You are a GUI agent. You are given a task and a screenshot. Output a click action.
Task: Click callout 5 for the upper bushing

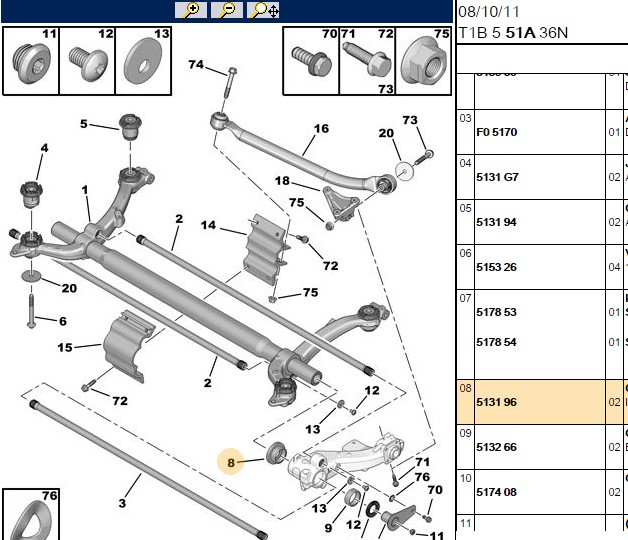click(x=83, y=124)
